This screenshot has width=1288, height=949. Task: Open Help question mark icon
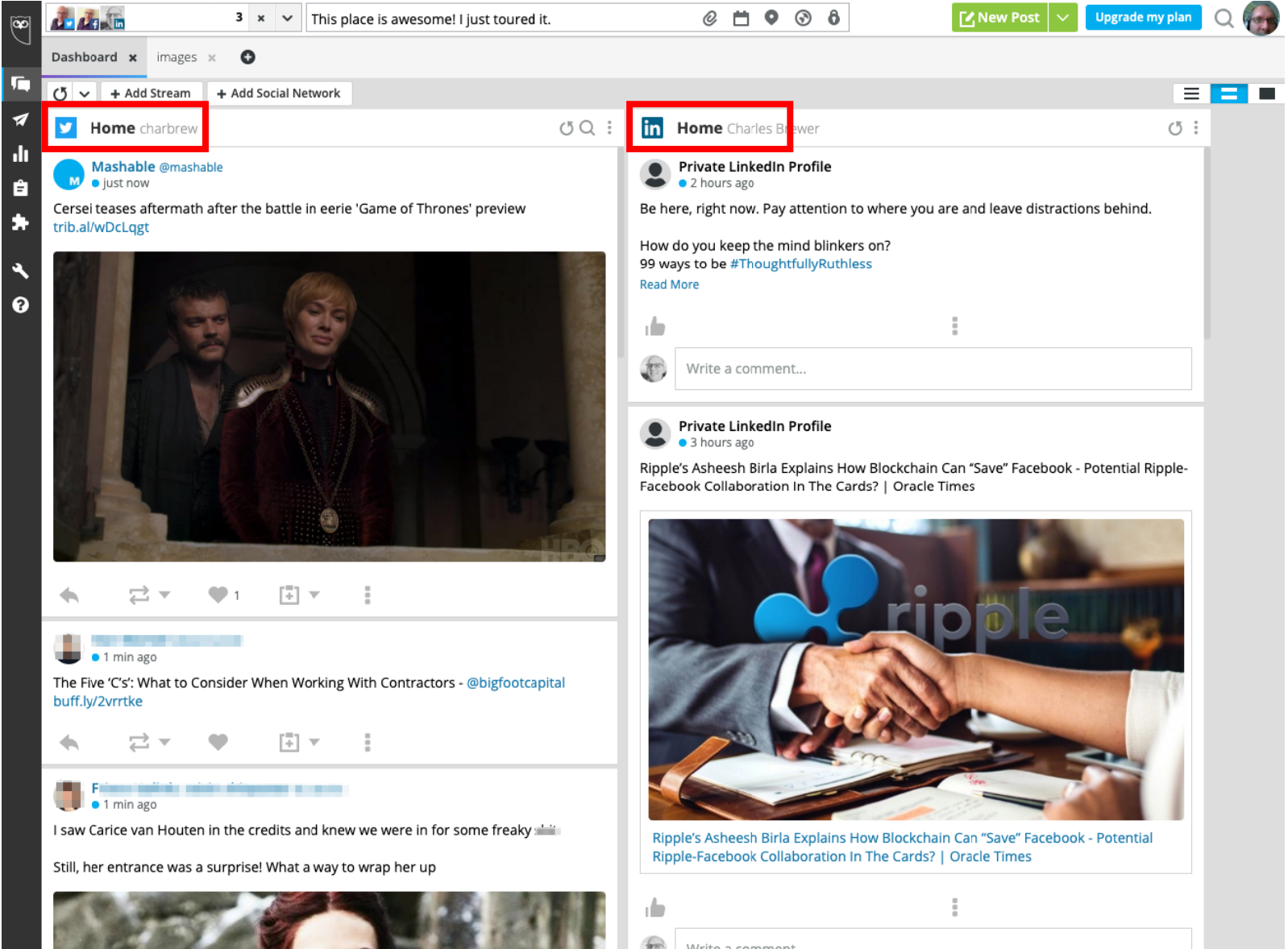point(21,305)
